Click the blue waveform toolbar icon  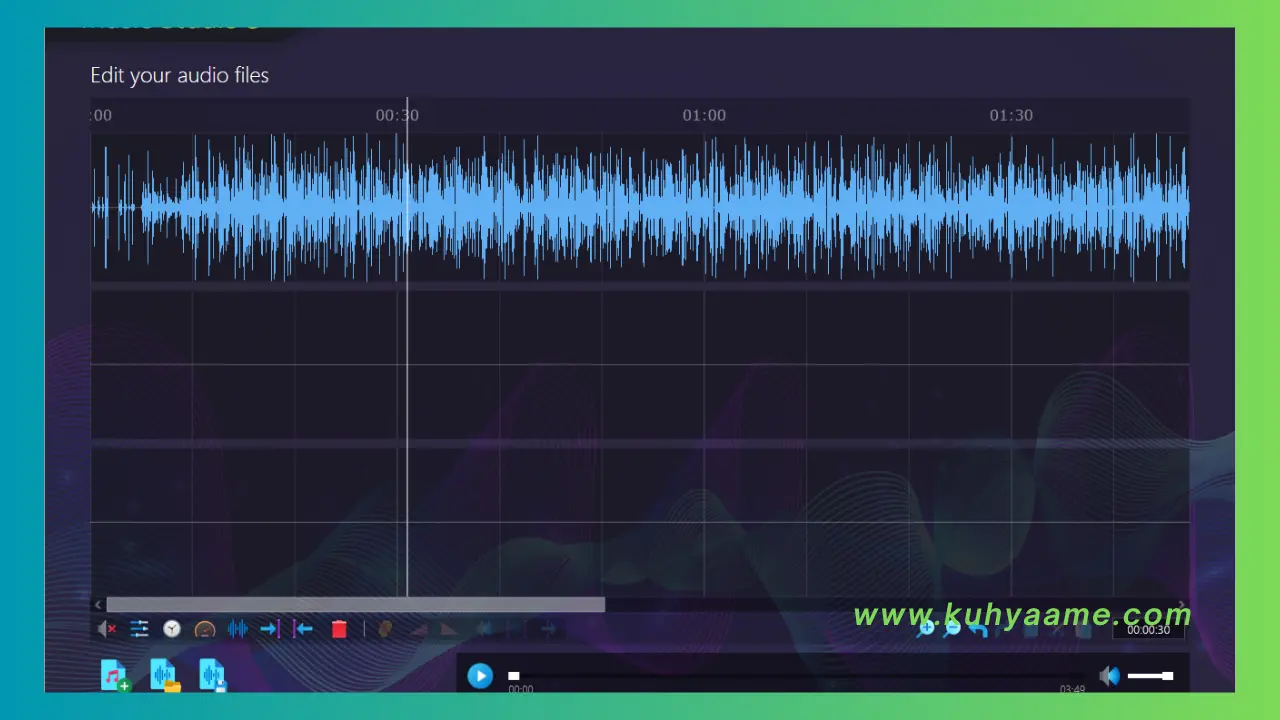coord(238,629)
